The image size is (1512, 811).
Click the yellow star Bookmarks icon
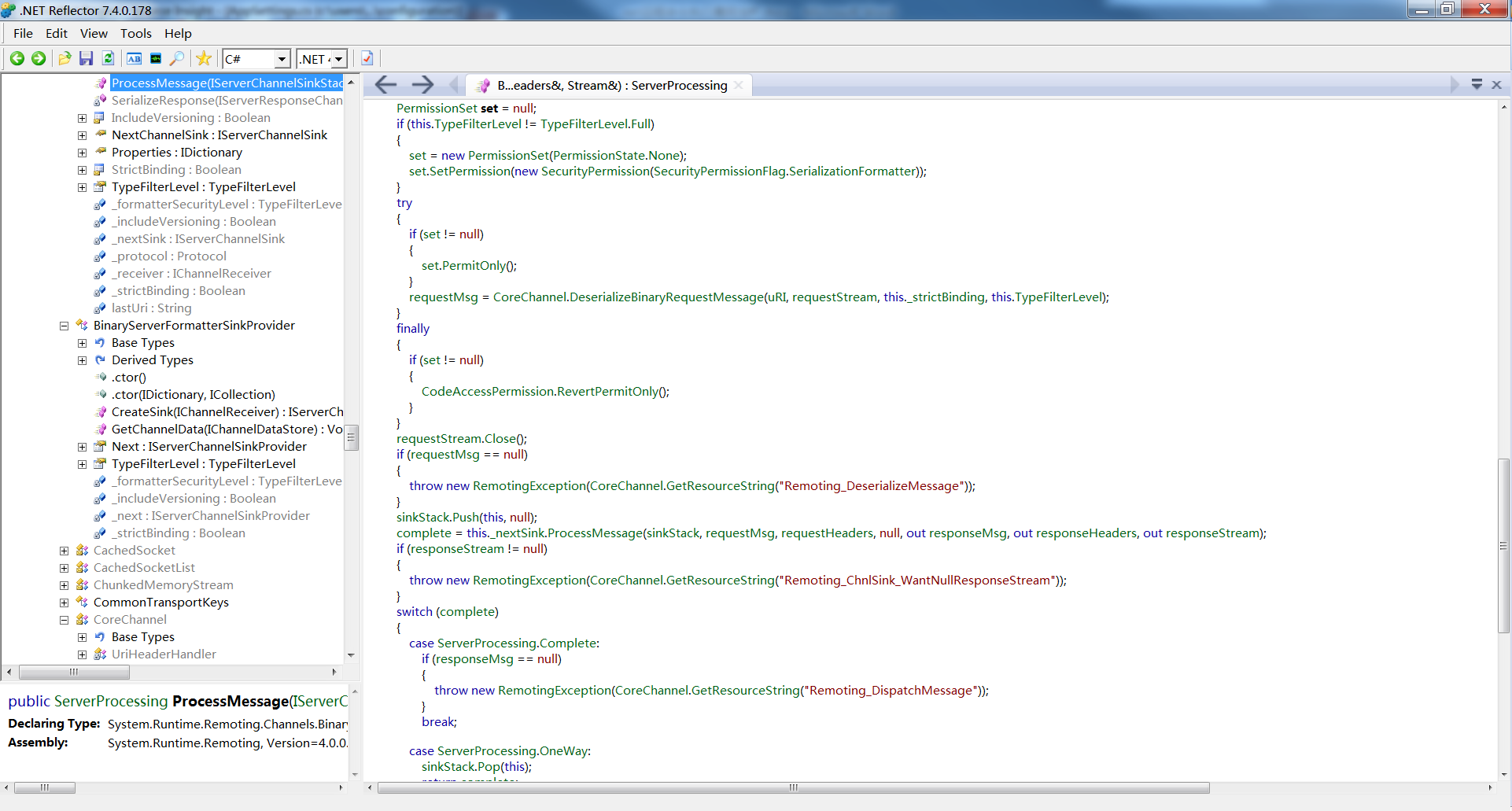pos(204,58)
